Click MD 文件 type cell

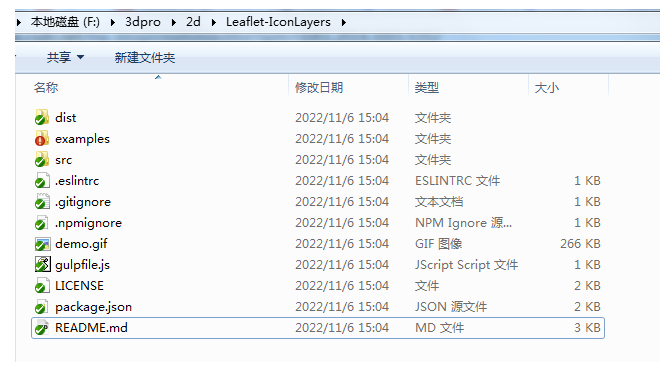click(439, 327)
